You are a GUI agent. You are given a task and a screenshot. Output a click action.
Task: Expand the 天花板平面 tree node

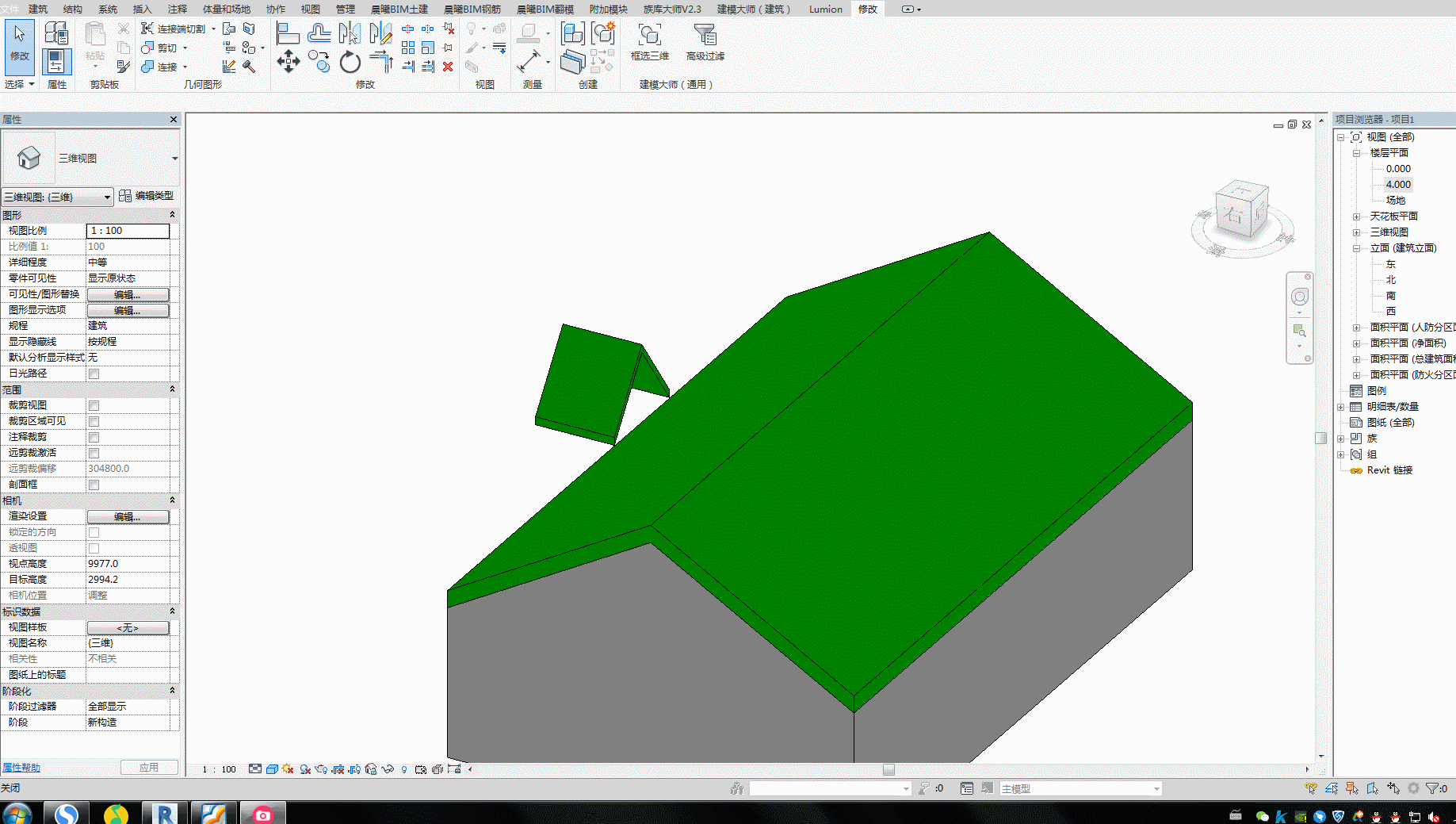[x=1356, y=217]
